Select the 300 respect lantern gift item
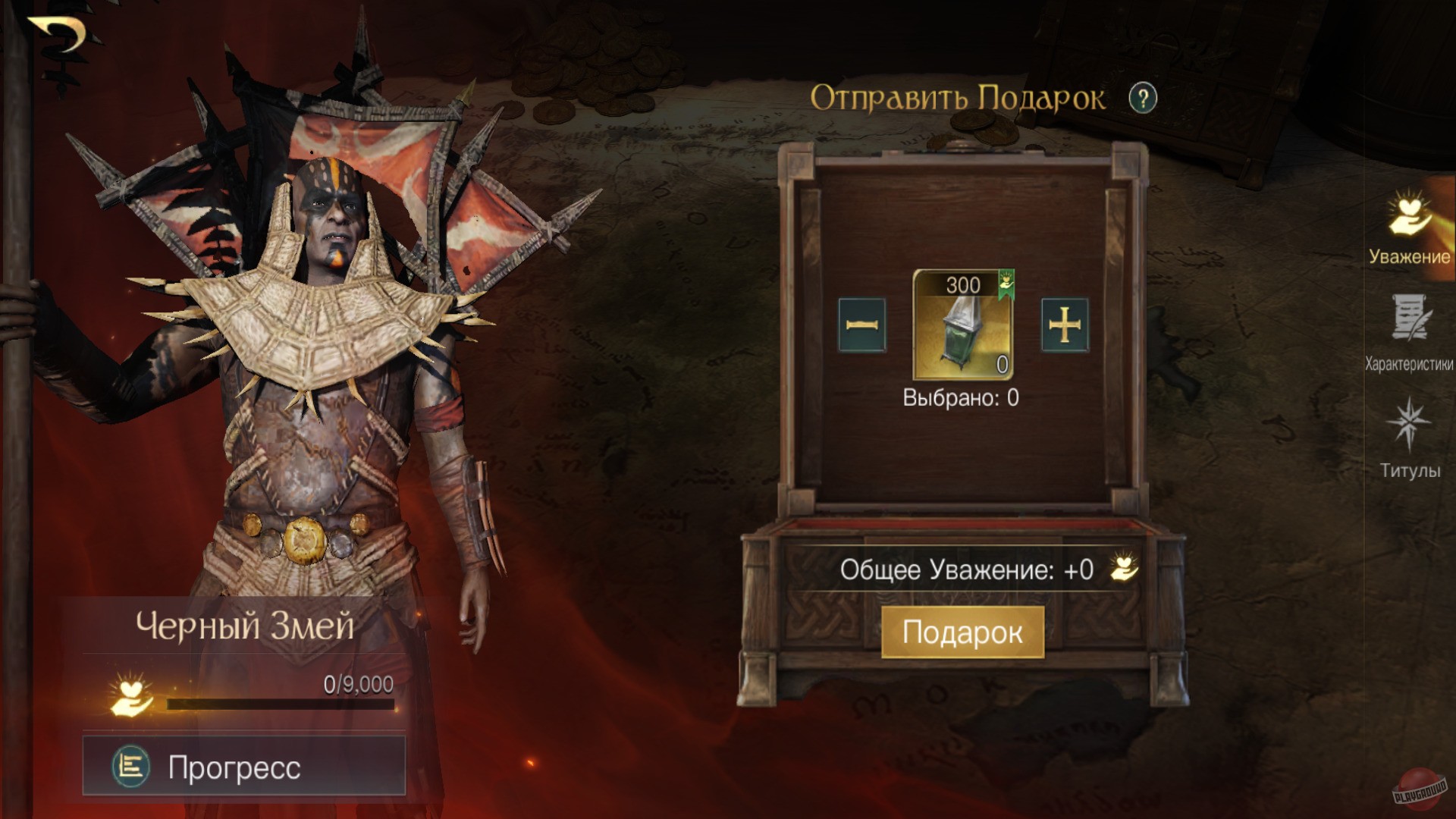Image resolution: width=1456 pixels, height=819 pixels. tap(963, 325)
